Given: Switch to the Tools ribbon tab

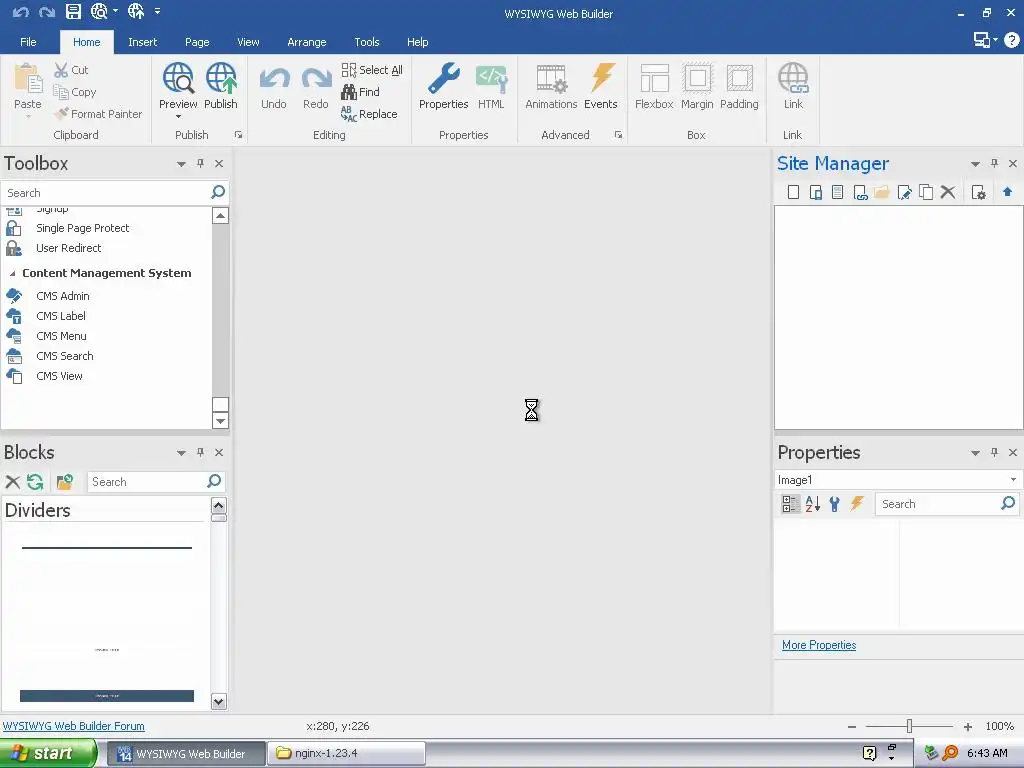Looking at the screenshot, I should 366,42.
